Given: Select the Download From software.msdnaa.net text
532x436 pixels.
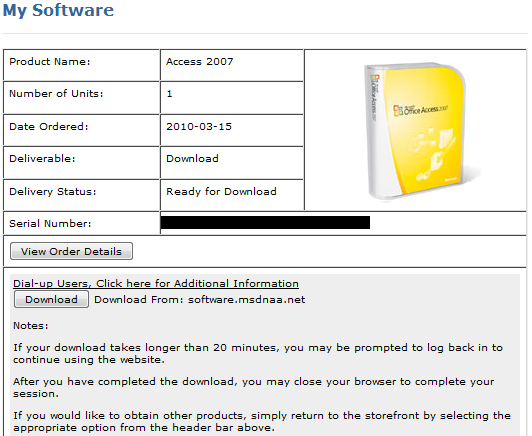Looking at the screenshot, I should click(x=200, y=300).
